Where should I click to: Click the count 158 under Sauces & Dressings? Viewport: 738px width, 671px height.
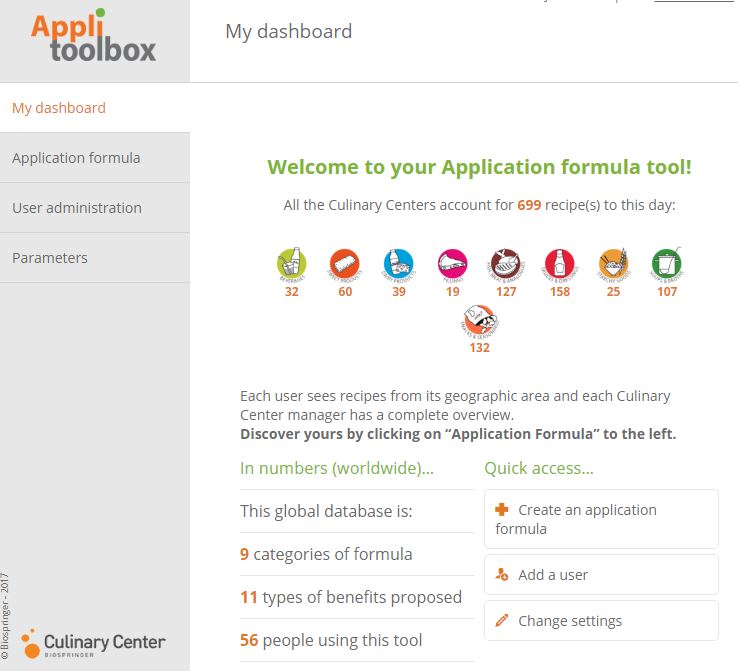[x=560, y=292]
